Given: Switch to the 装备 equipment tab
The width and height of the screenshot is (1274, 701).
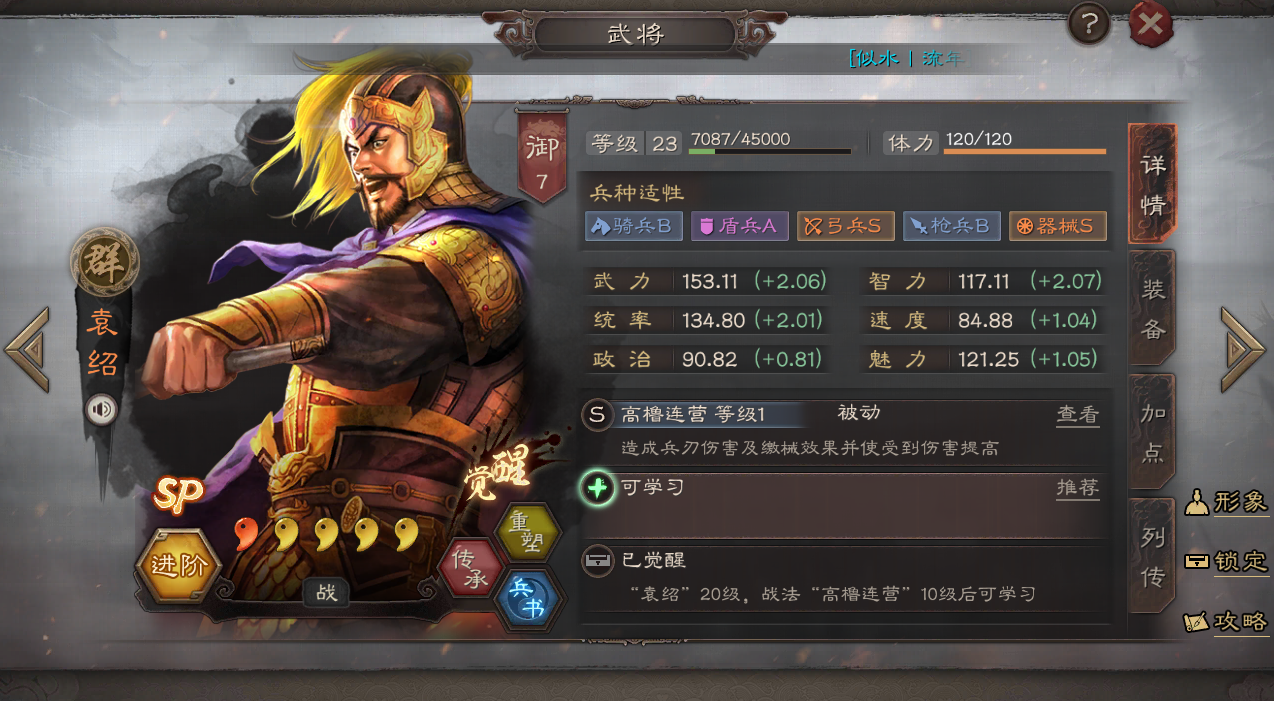Looking at the screenshot, I should pos(1152,308).
